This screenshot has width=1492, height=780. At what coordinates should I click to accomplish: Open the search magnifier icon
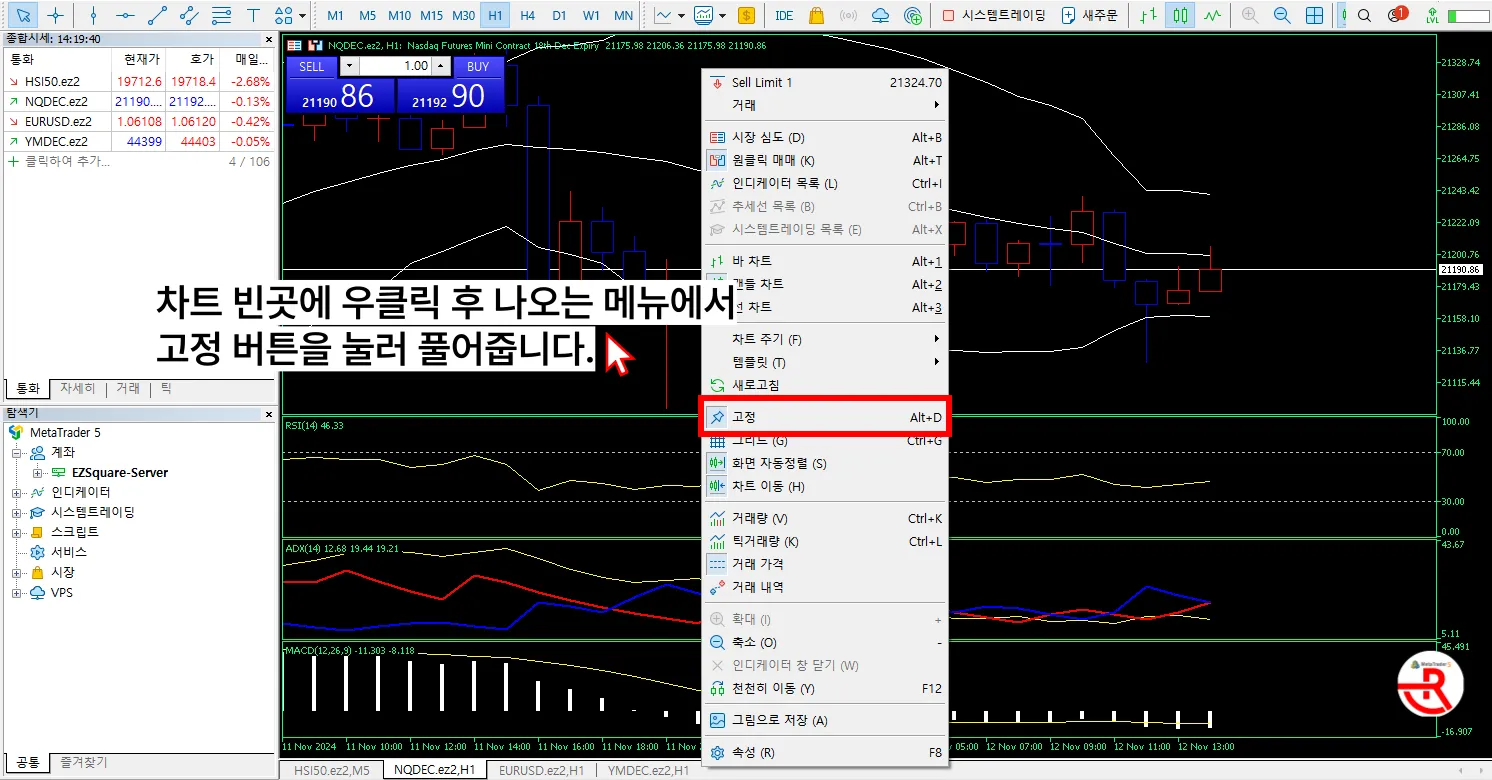[1364, 15]
